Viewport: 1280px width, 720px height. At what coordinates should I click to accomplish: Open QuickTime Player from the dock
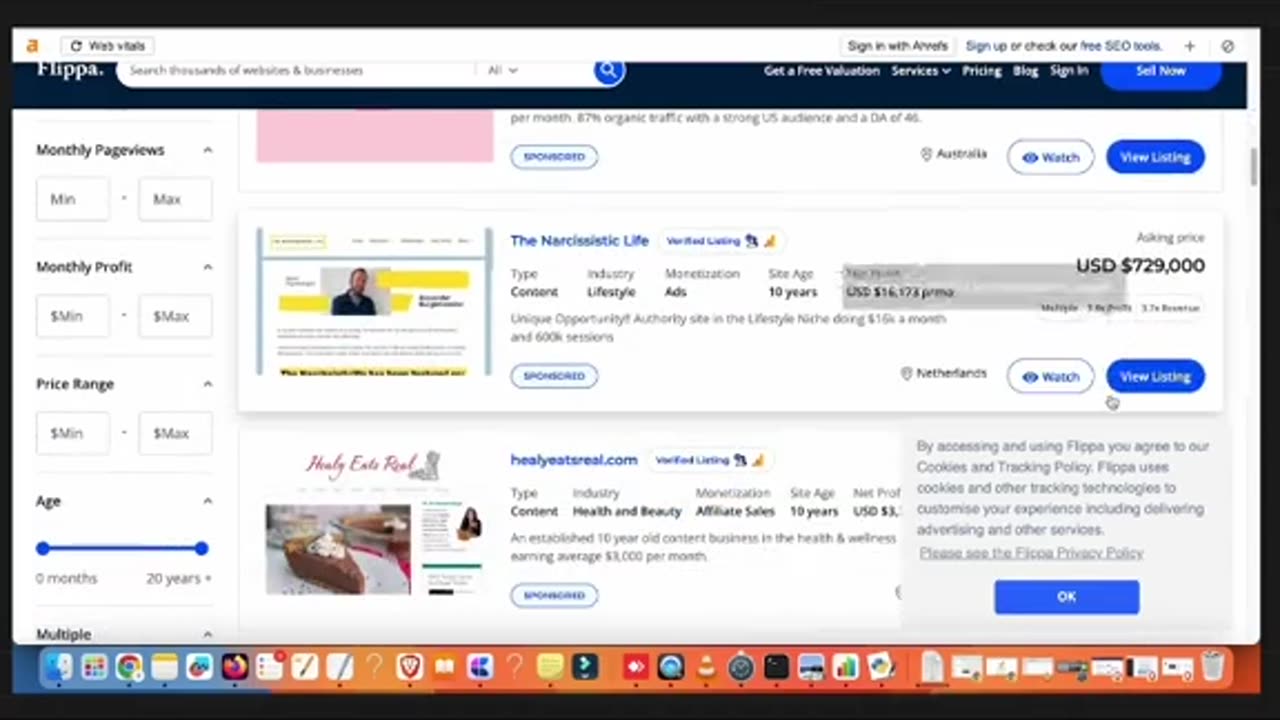(x=671, y=666)
